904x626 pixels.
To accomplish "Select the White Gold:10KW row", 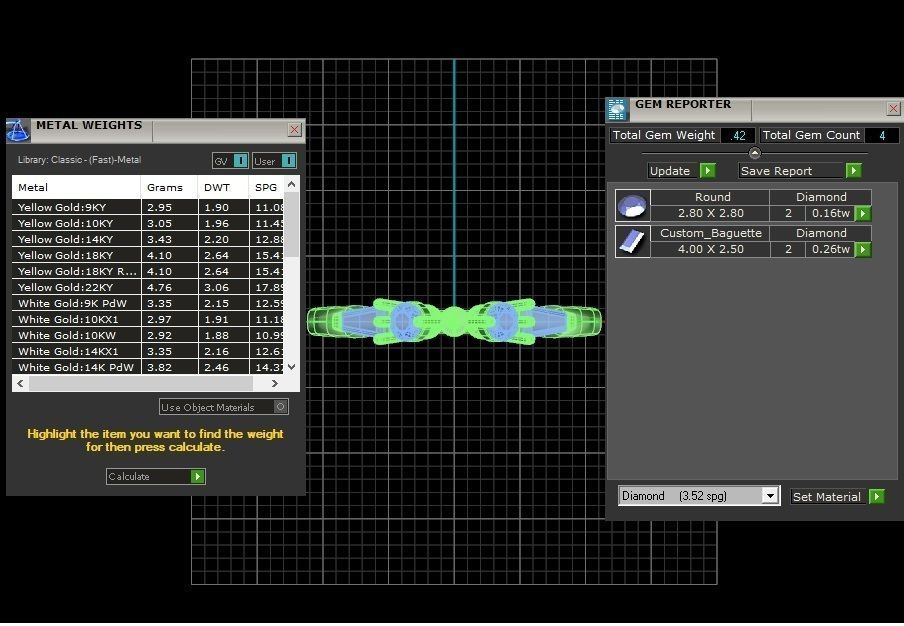I will pos(148,335).
